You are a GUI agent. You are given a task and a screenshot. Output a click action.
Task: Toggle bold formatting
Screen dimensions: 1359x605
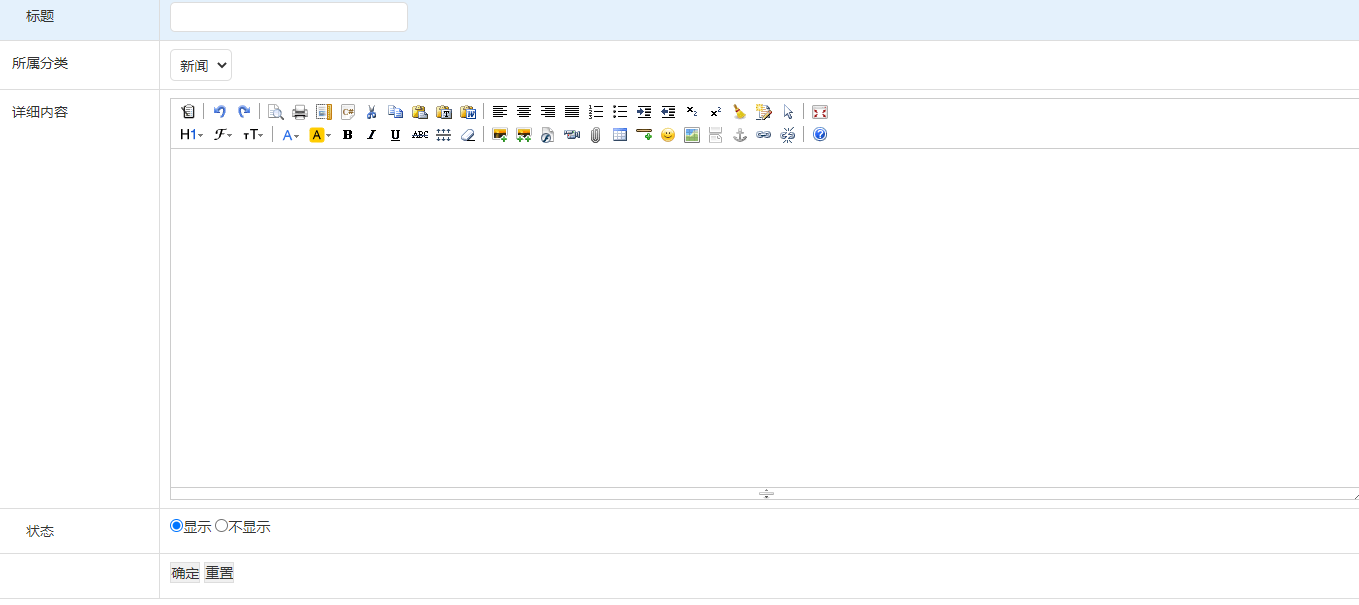coord(347,135)
